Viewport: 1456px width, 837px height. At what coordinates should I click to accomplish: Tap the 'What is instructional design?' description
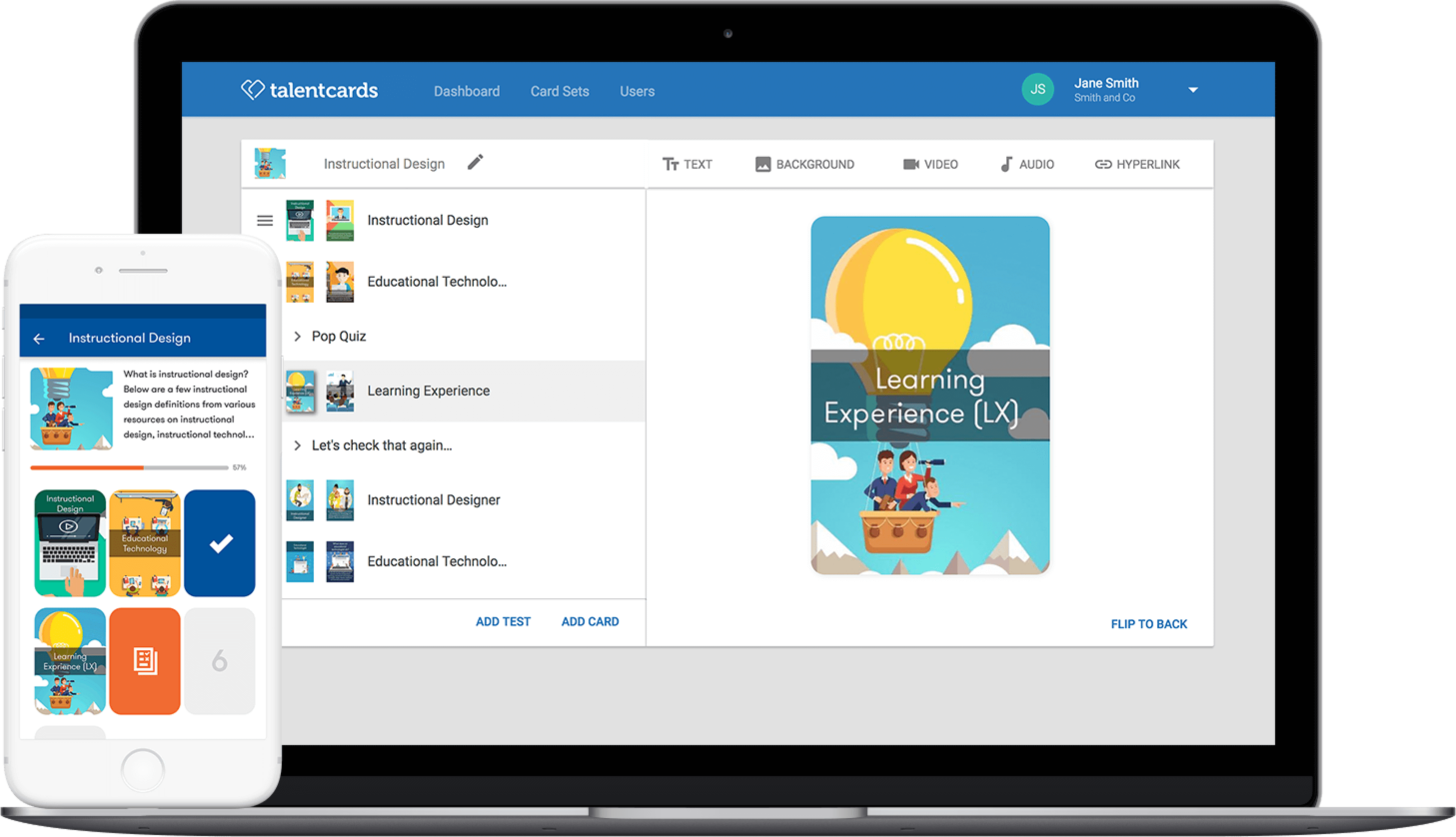189,404
